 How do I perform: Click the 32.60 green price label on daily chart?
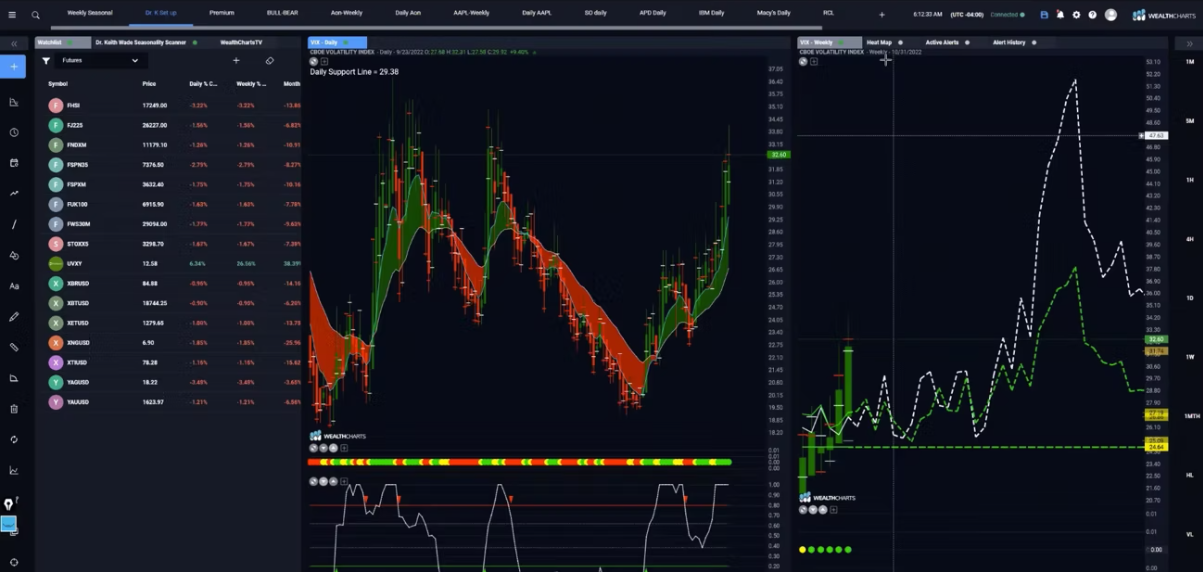[778, 155]
